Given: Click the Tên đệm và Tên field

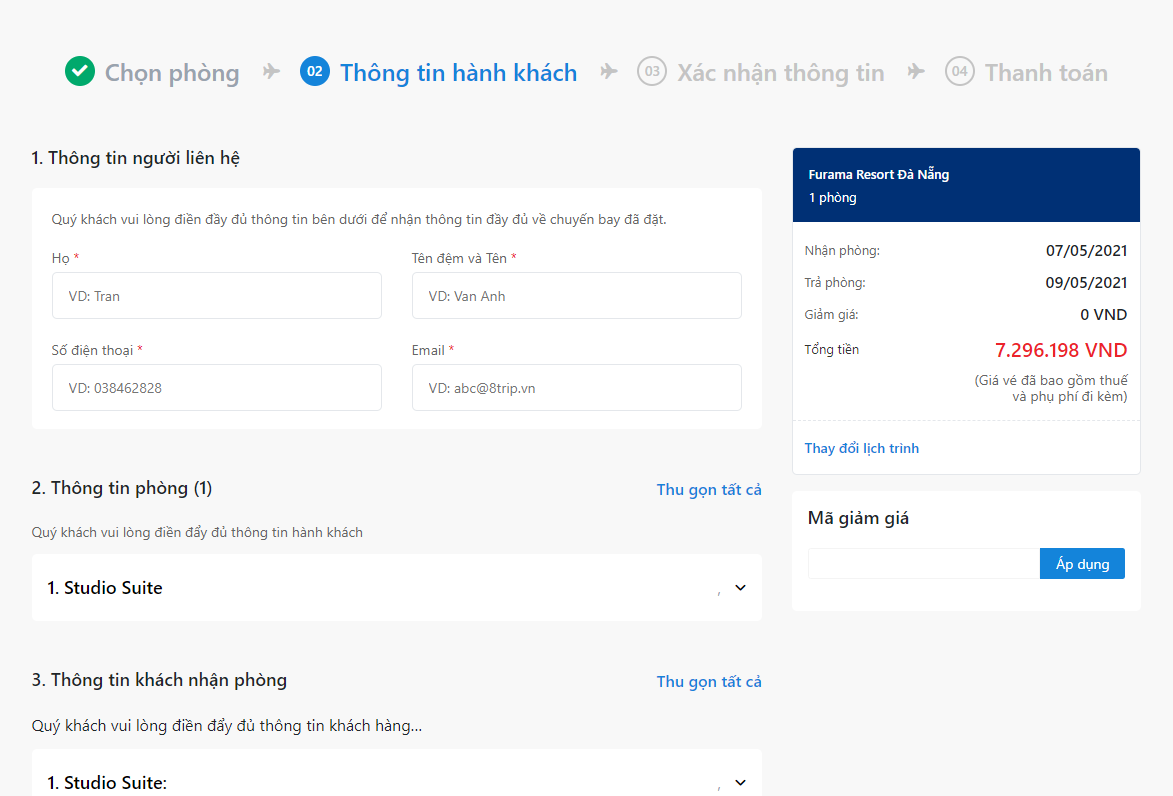Looking at the screenshot, I should [576, 296].
